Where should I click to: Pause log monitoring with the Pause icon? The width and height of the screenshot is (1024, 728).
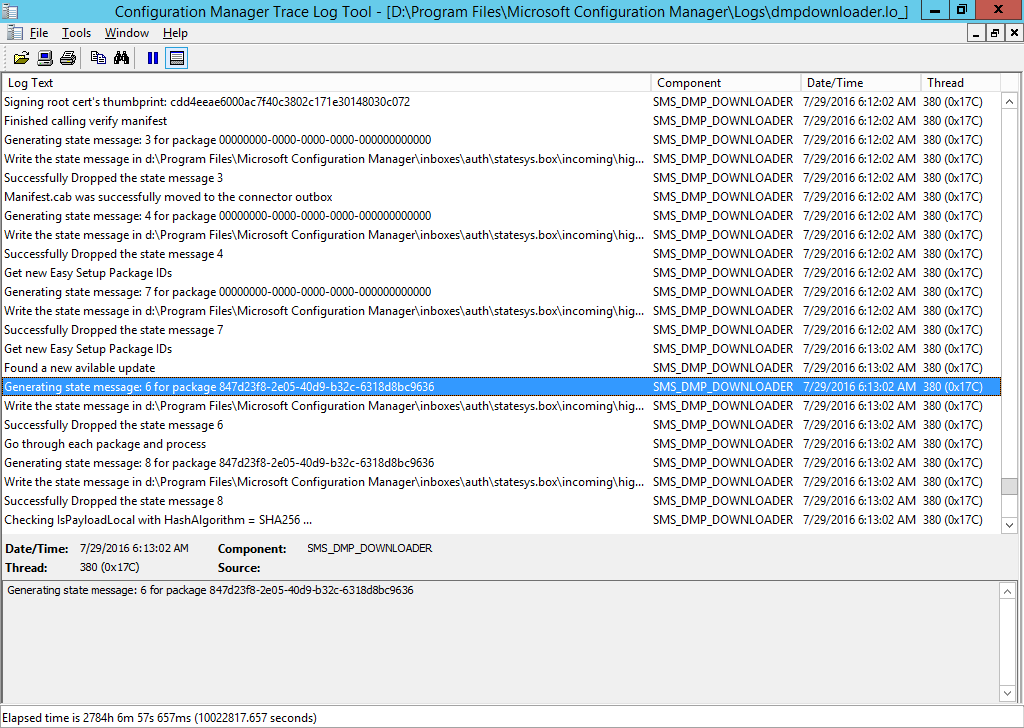click(x=153, y=58)
